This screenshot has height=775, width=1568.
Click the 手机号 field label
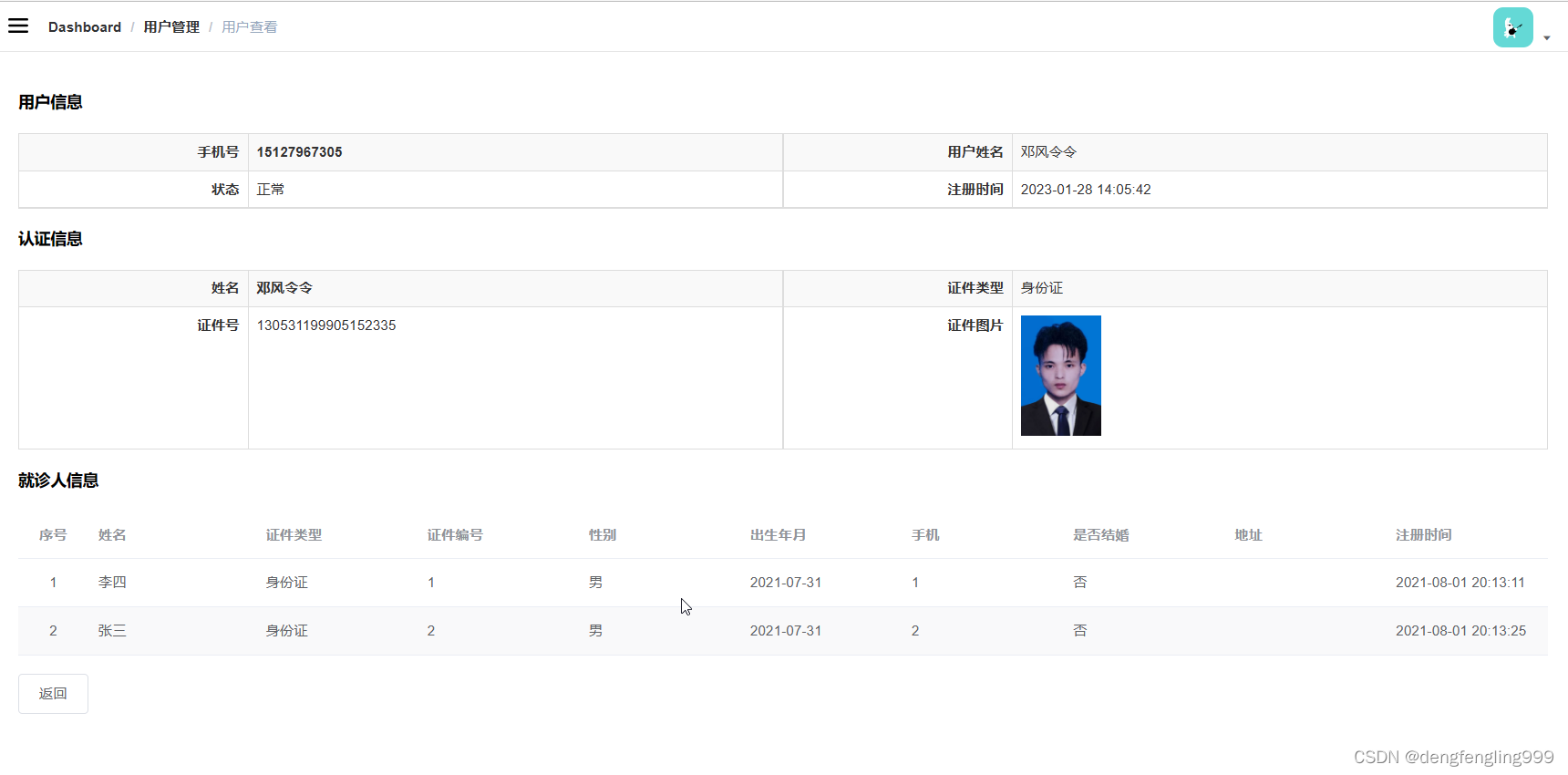point(218,152)
